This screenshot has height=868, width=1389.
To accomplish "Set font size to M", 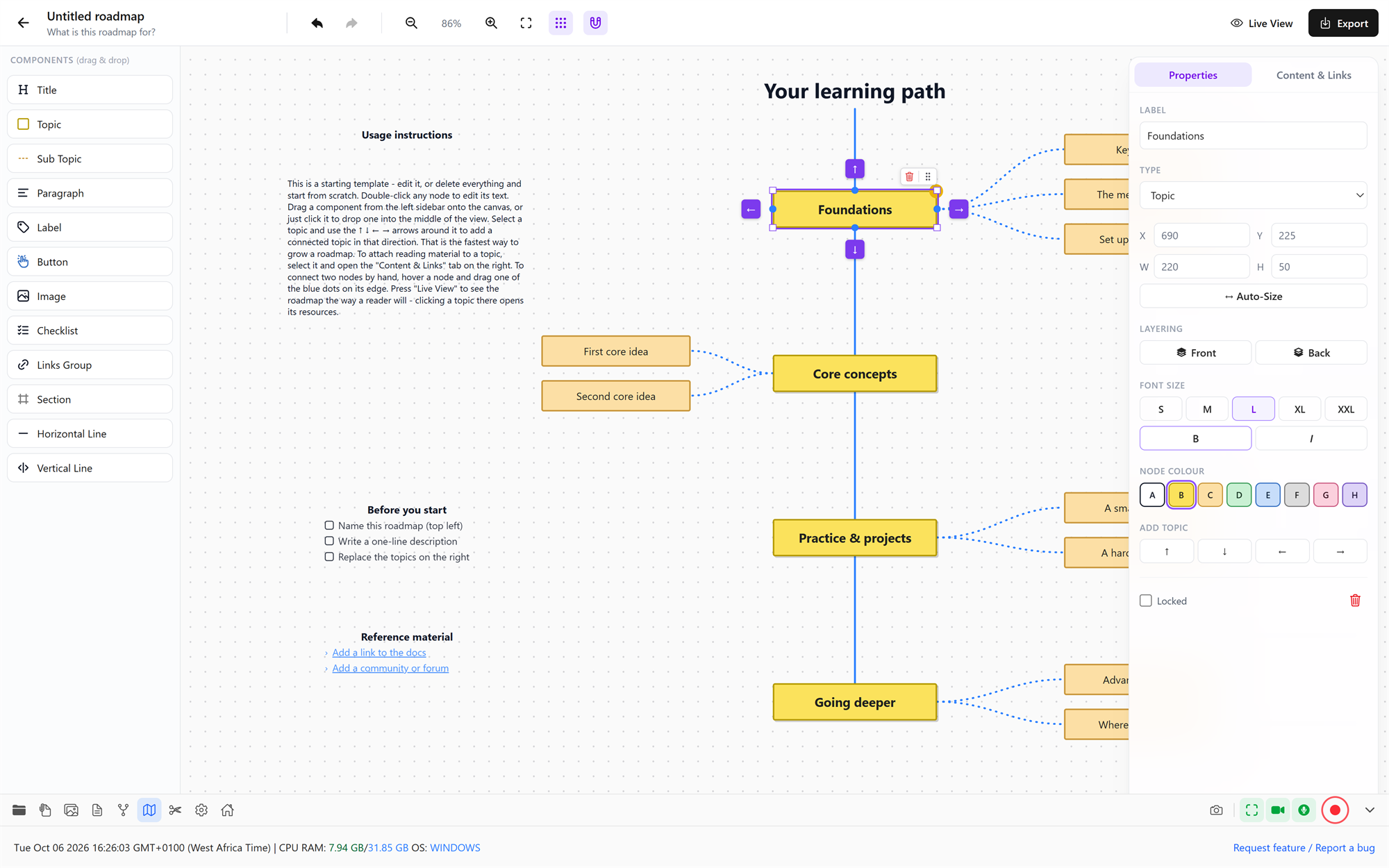I will [1207, 409].
